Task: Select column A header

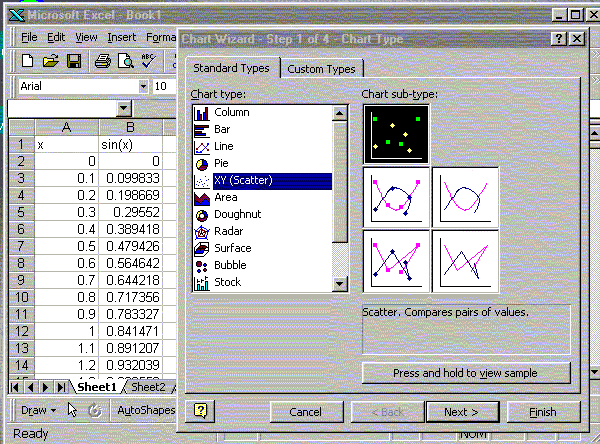Action: pyautogui.click(x=67, y=127)
